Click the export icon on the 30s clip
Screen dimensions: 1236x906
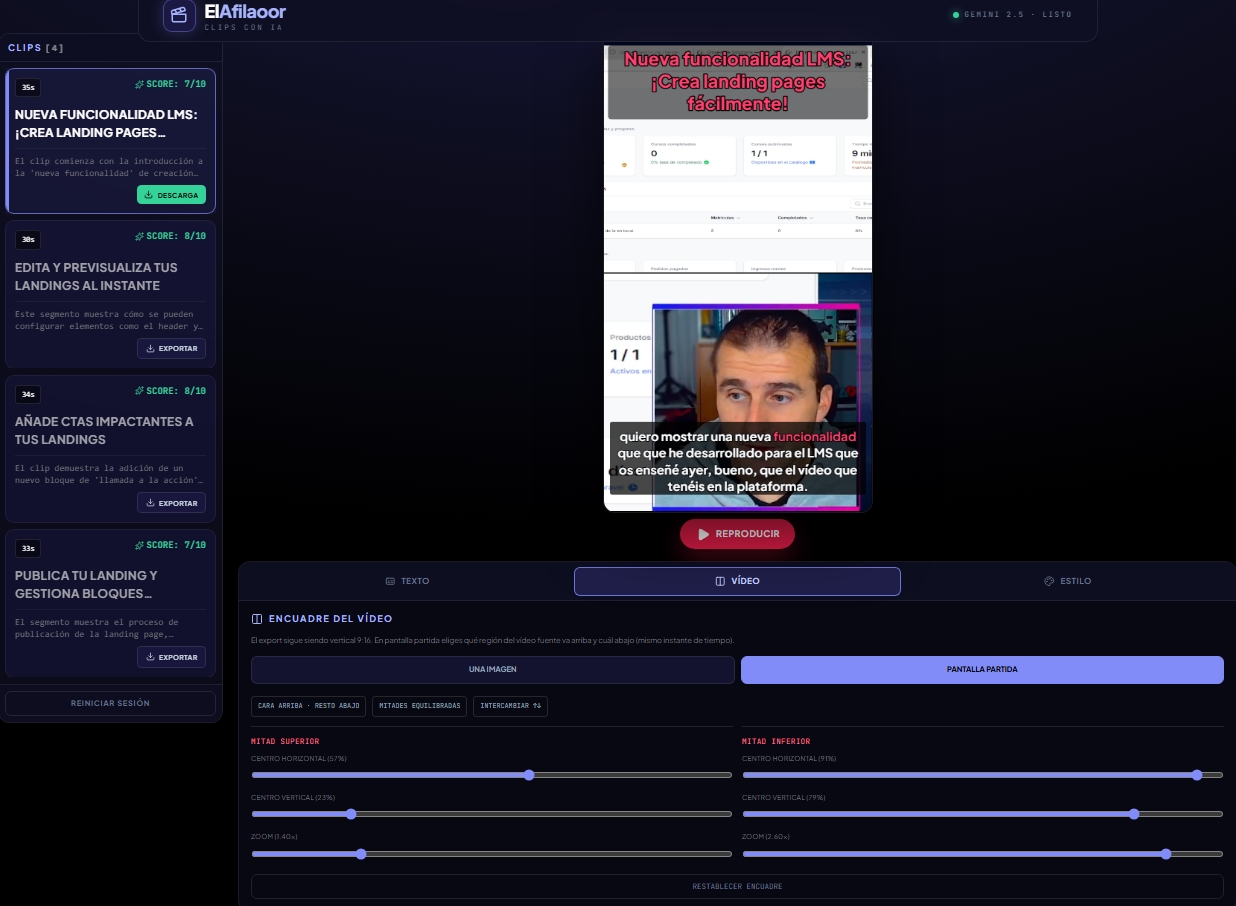click(150, 349)
